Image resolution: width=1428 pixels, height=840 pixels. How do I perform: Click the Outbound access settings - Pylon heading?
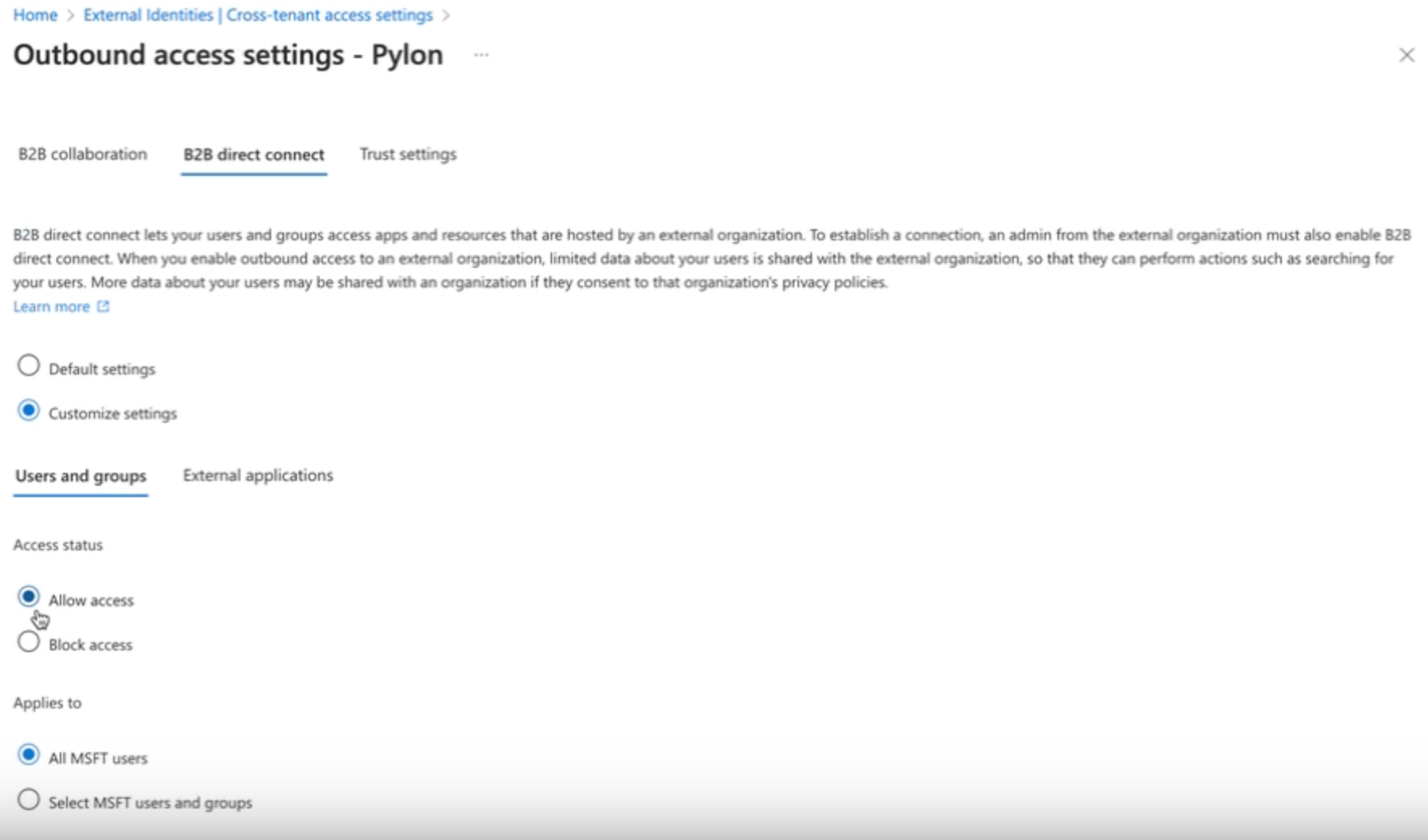click(228, 55)
